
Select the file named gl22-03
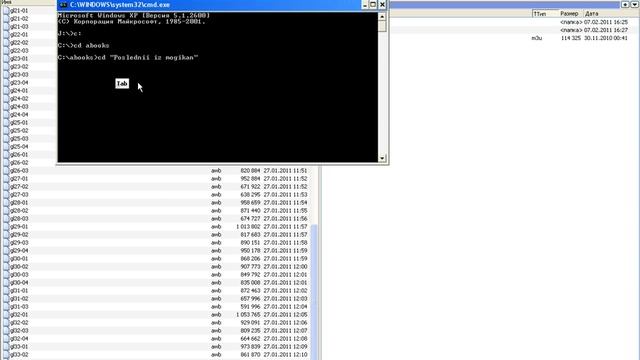19,51
